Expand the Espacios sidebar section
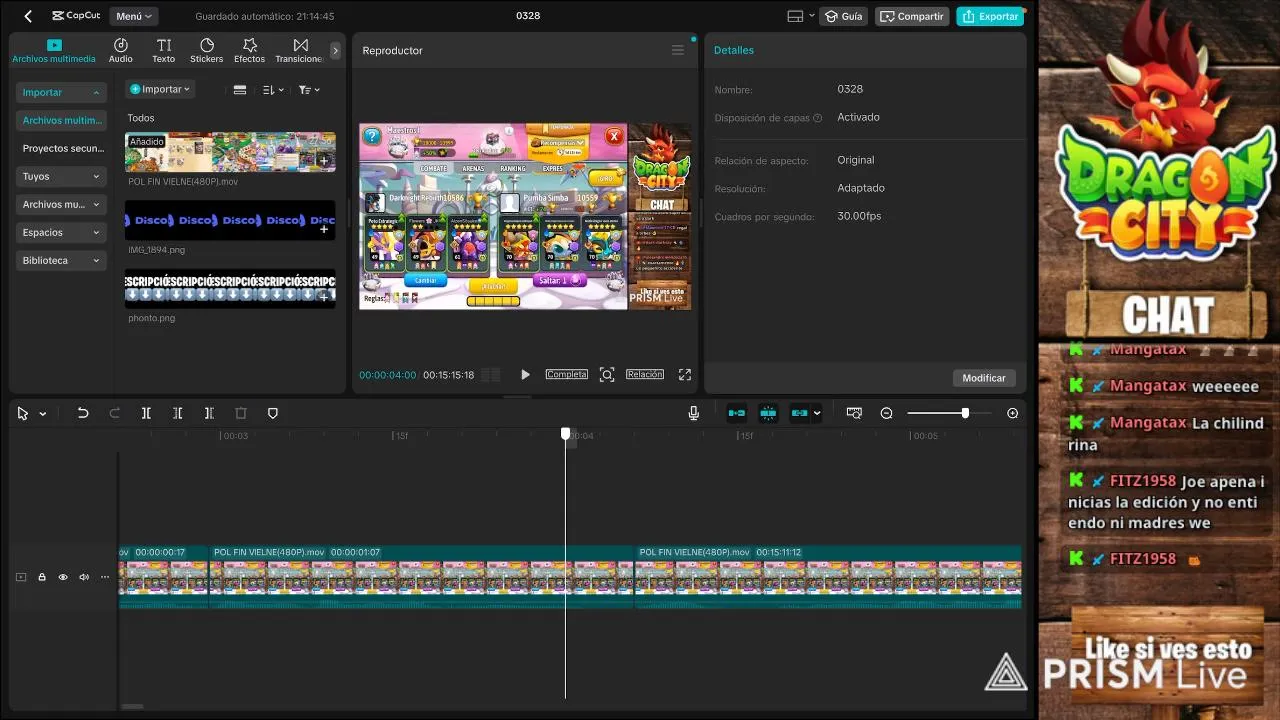 click(61, 232)
